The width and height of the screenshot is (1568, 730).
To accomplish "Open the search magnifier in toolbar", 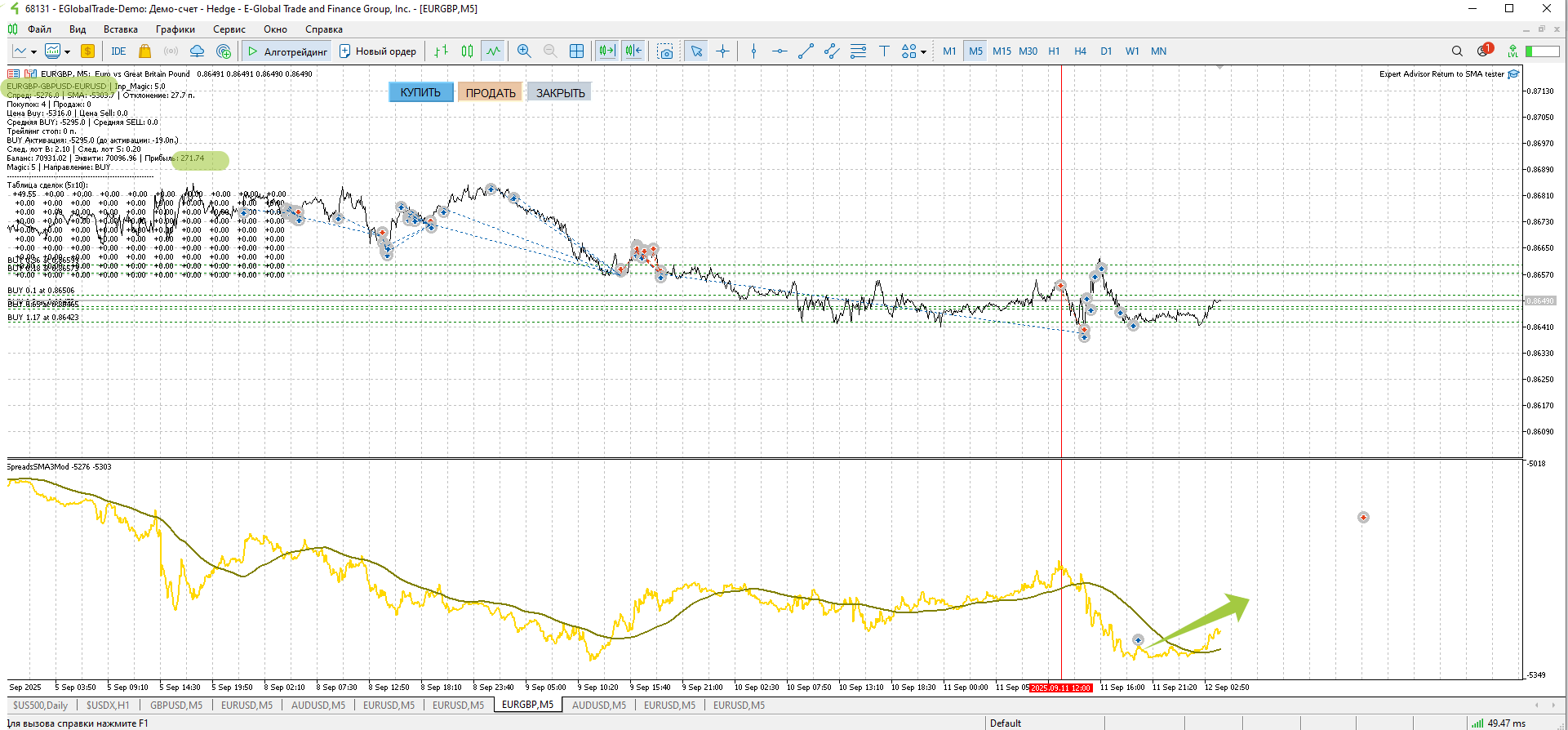I will click(1457, 51).
